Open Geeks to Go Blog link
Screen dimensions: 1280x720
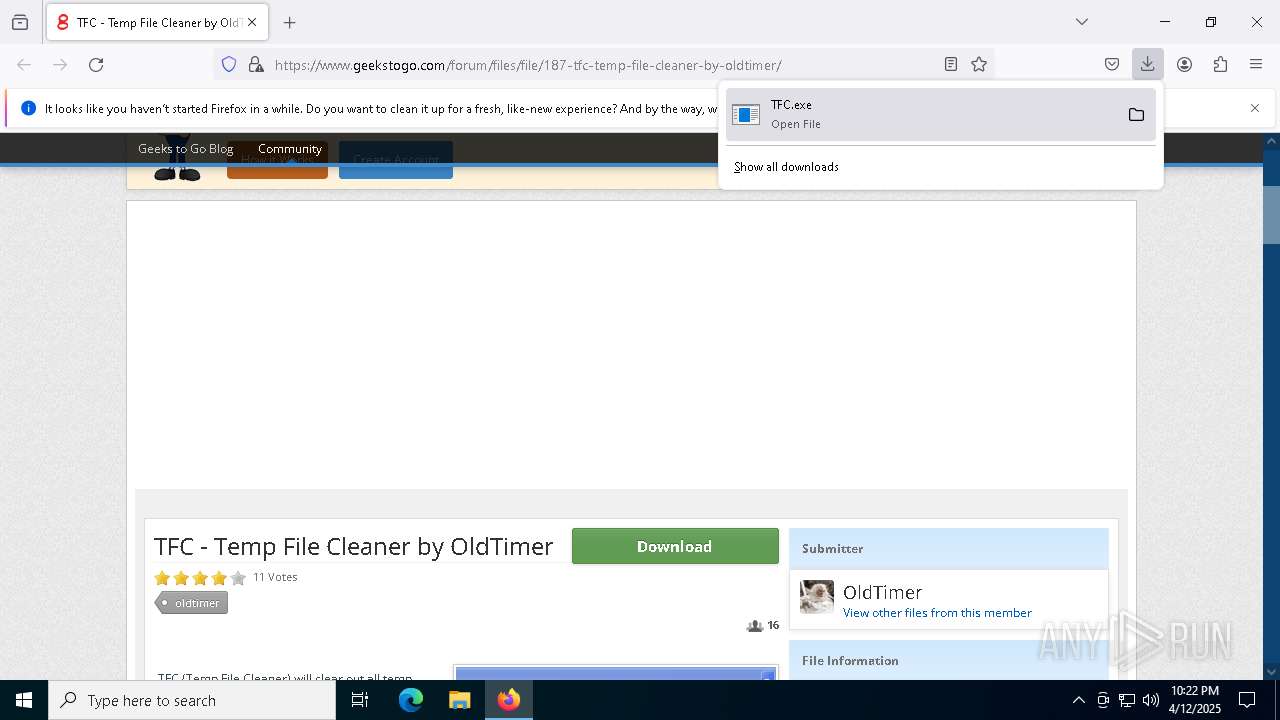click(x=185, y=149)
